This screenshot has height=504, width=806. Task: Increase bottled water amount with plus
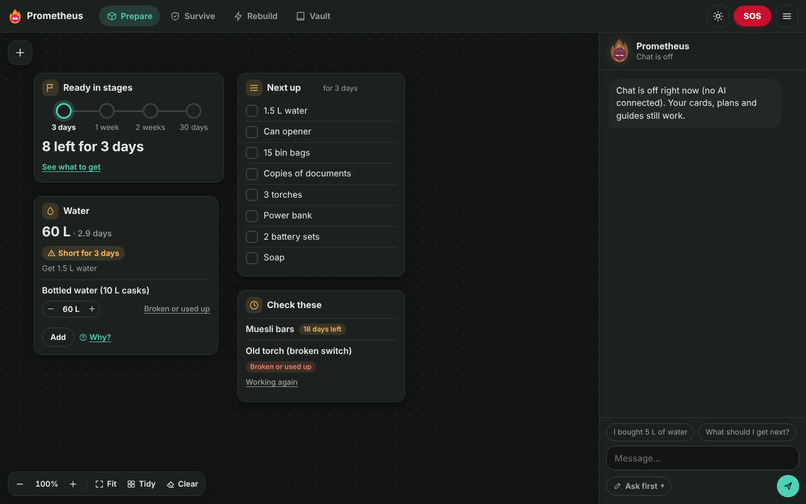click(x=92, y=309)
